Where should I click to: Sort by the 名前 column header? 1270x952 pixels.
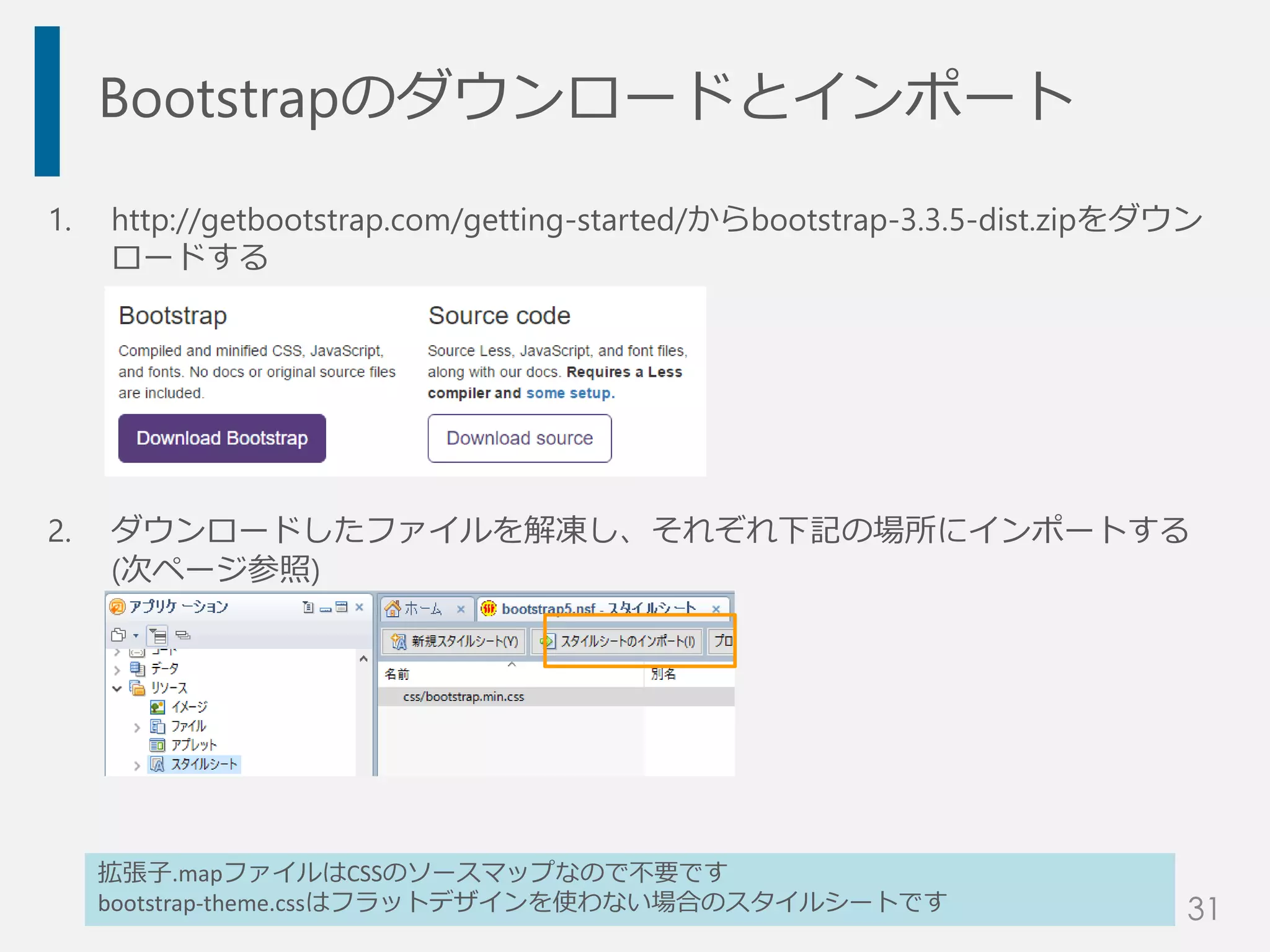511,674
